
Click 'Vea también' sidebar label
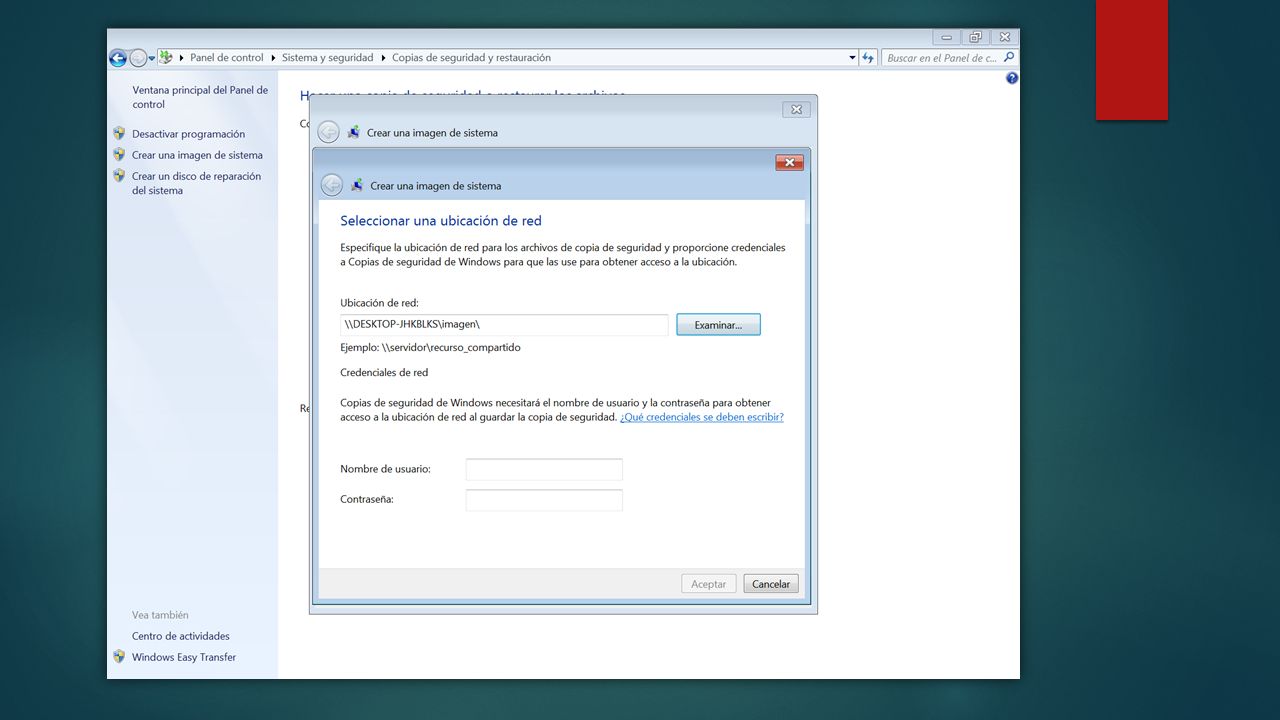coord(160,615)
